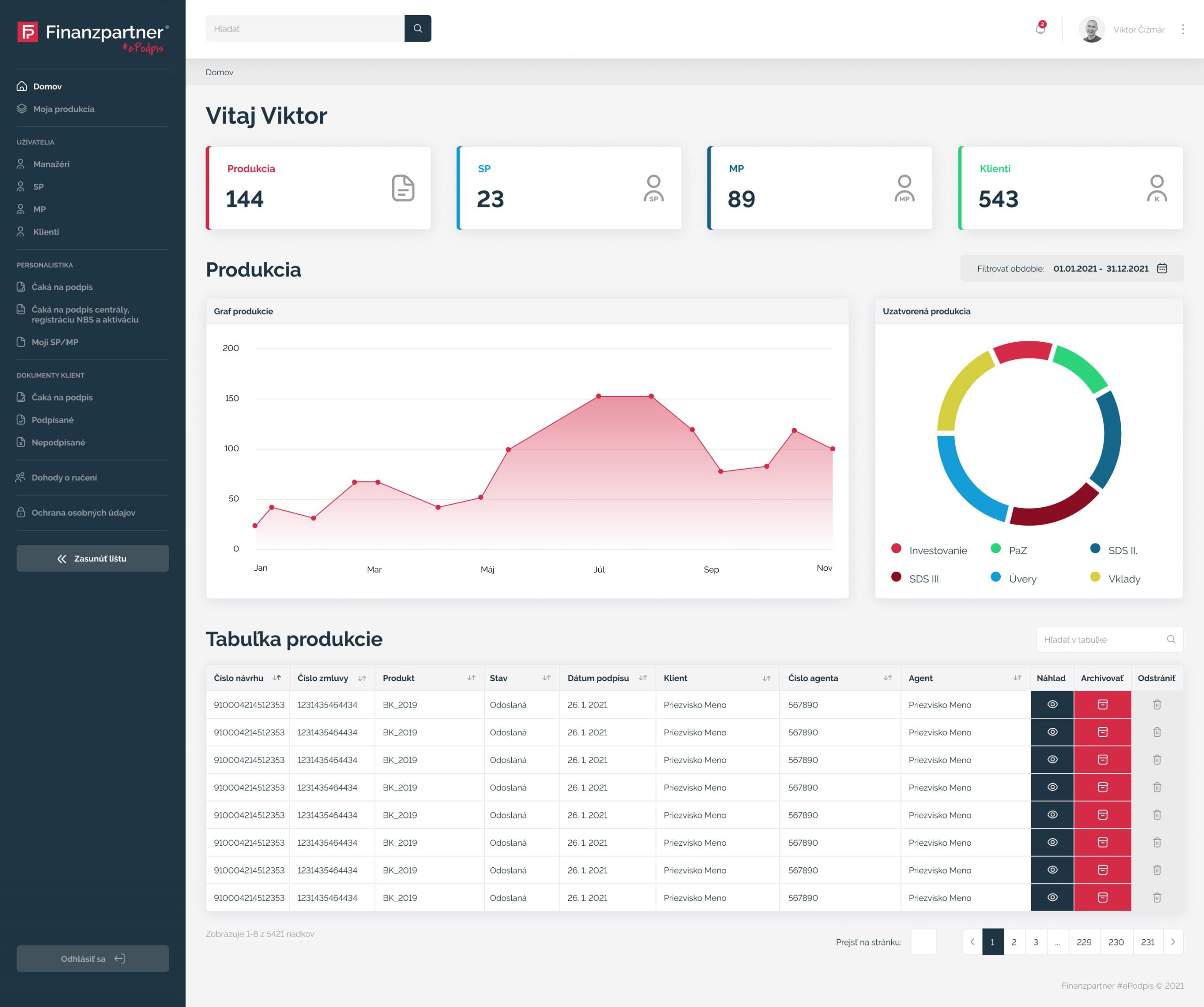Archive the first table row
Screen dimensions: 1204x1007
point(1102,704)
